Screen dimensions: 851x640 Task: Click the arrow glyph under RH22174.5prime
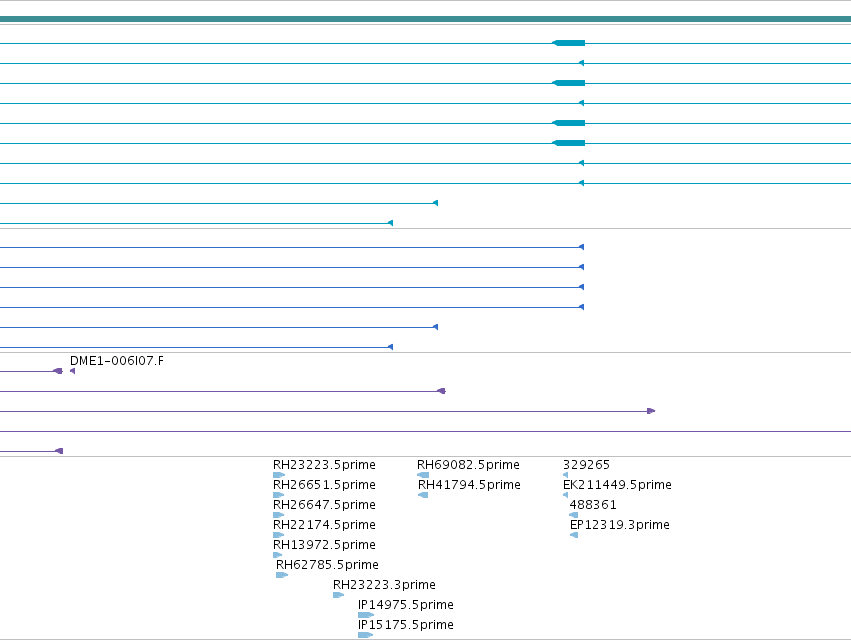click(278, 535)
